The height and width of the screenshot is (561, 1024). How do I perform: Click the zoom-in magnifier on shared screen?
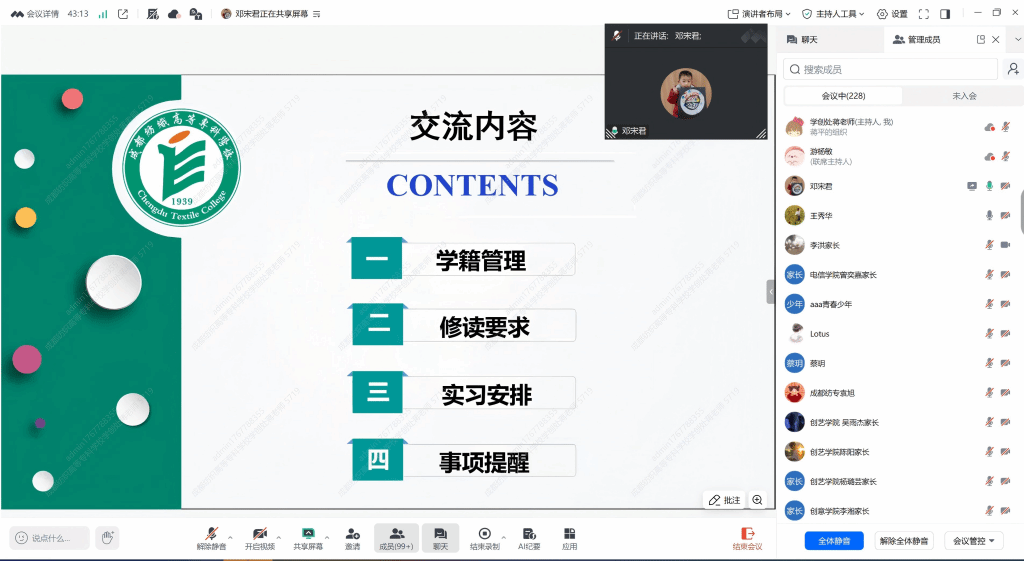pos(758,500)
